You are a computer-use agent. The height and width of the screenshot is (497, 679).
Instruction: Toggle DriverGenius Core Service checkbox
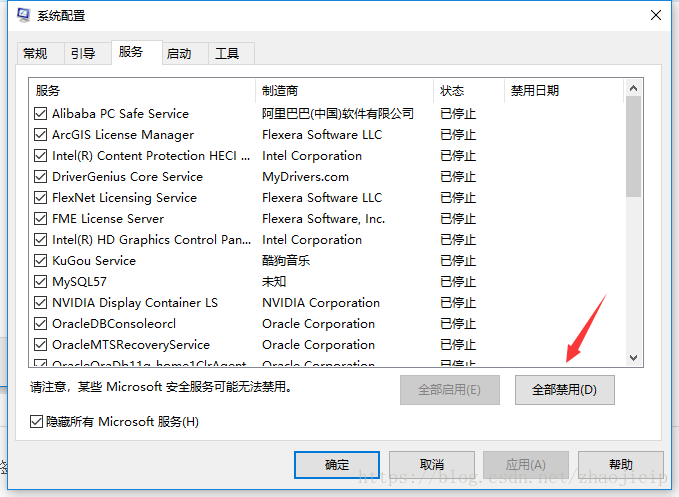[40, 177]
